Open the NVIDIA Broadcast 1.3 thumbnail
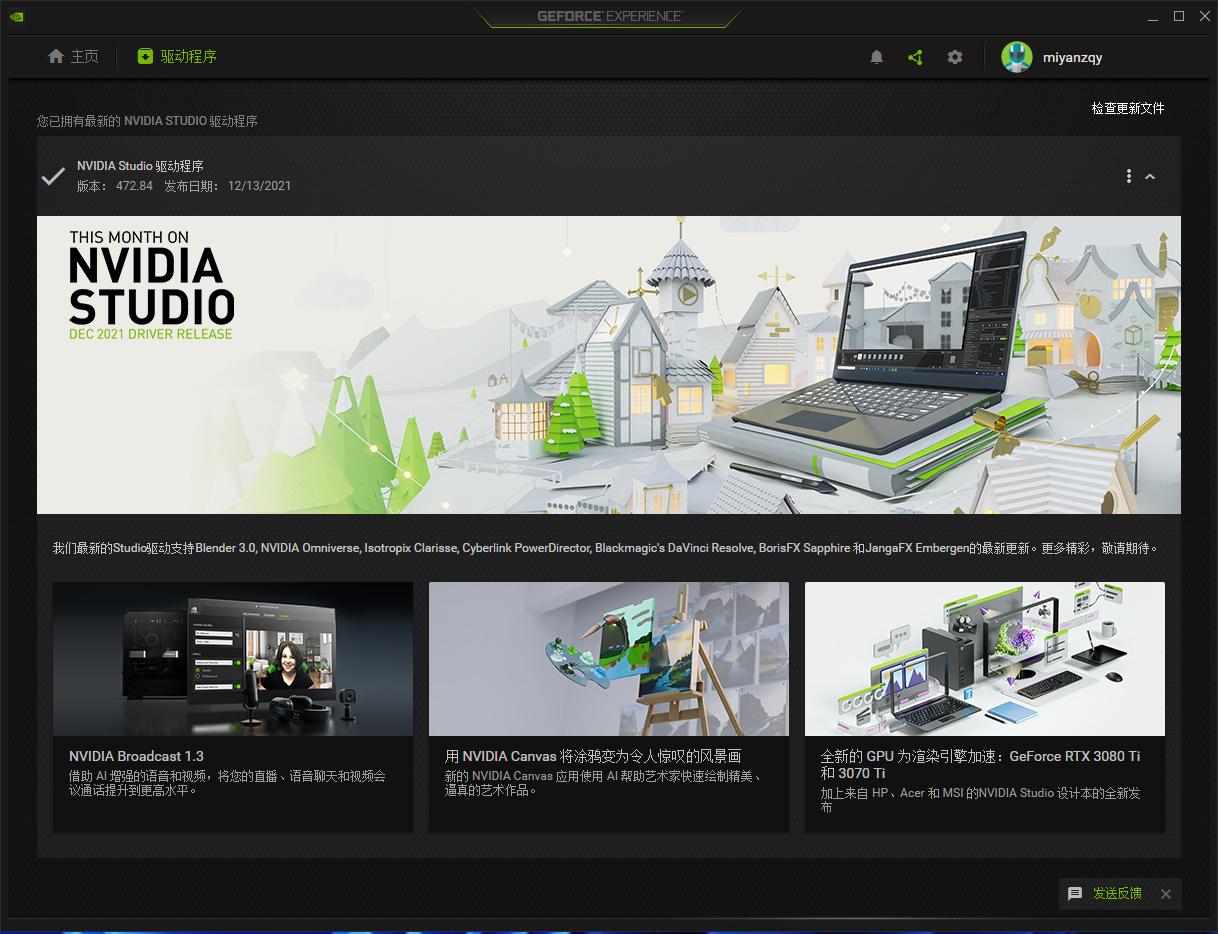 tap(233, 659)
